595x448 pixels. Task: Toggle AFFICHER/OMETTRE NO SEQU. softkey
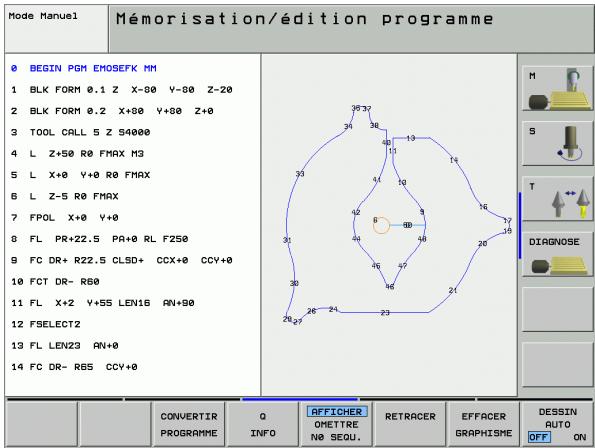(336, 424)
